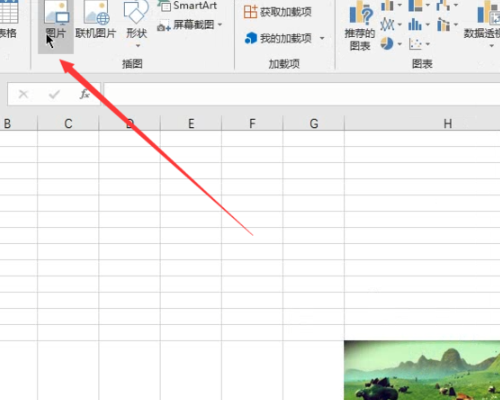Select column B header
Screen dimensions: 500x400
(x=19, y=124)
